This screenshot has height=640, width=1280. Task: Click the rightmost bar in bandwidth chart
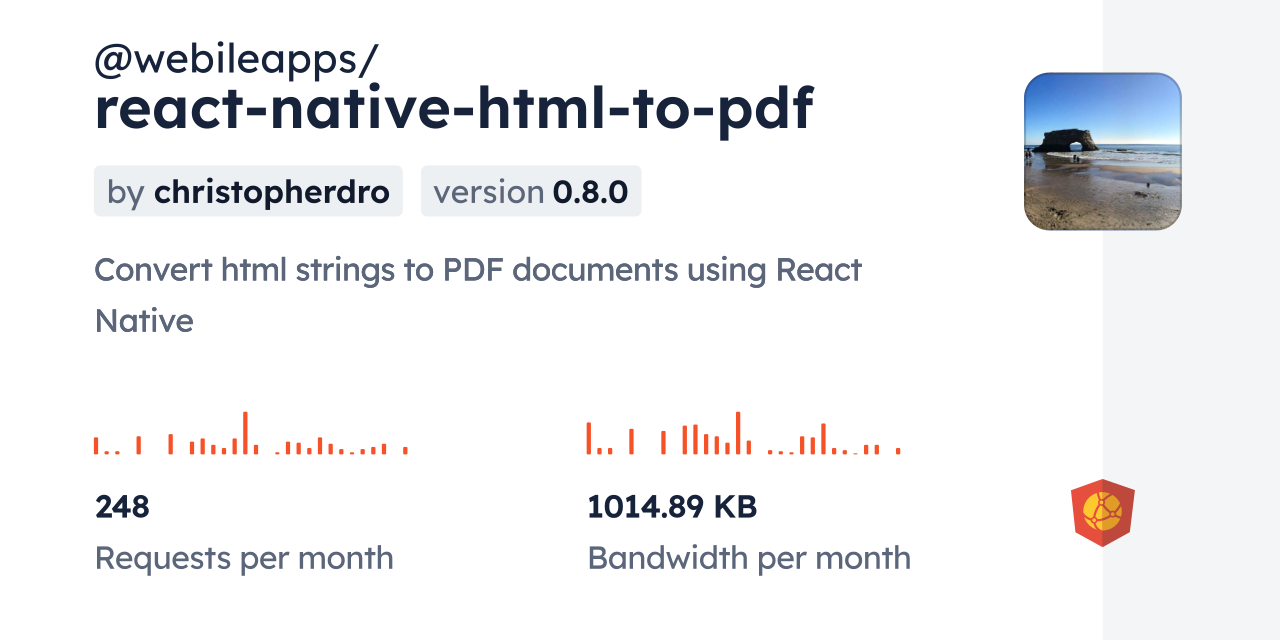898,451
